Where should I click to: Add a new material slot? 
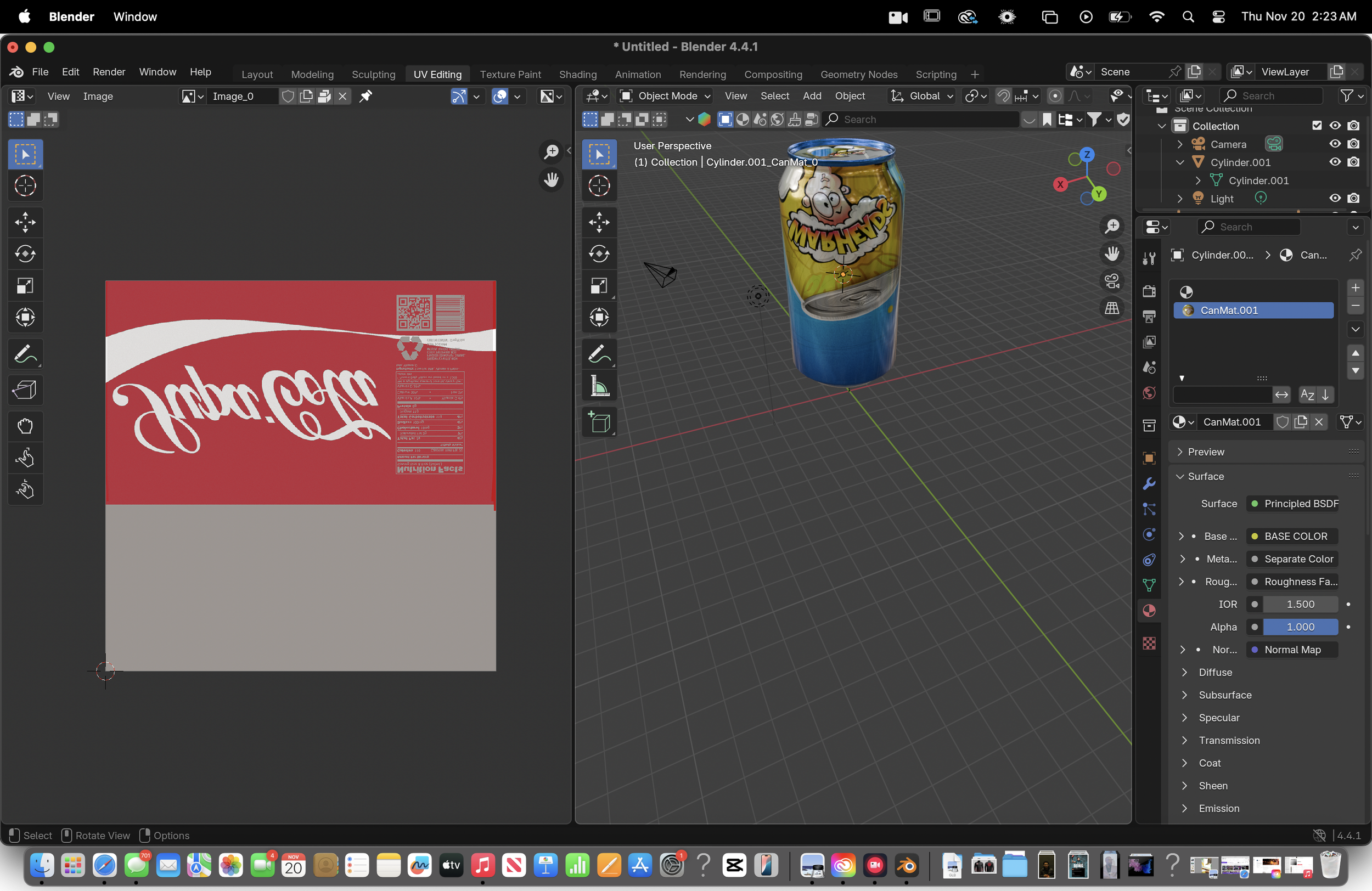(1356, 287)
